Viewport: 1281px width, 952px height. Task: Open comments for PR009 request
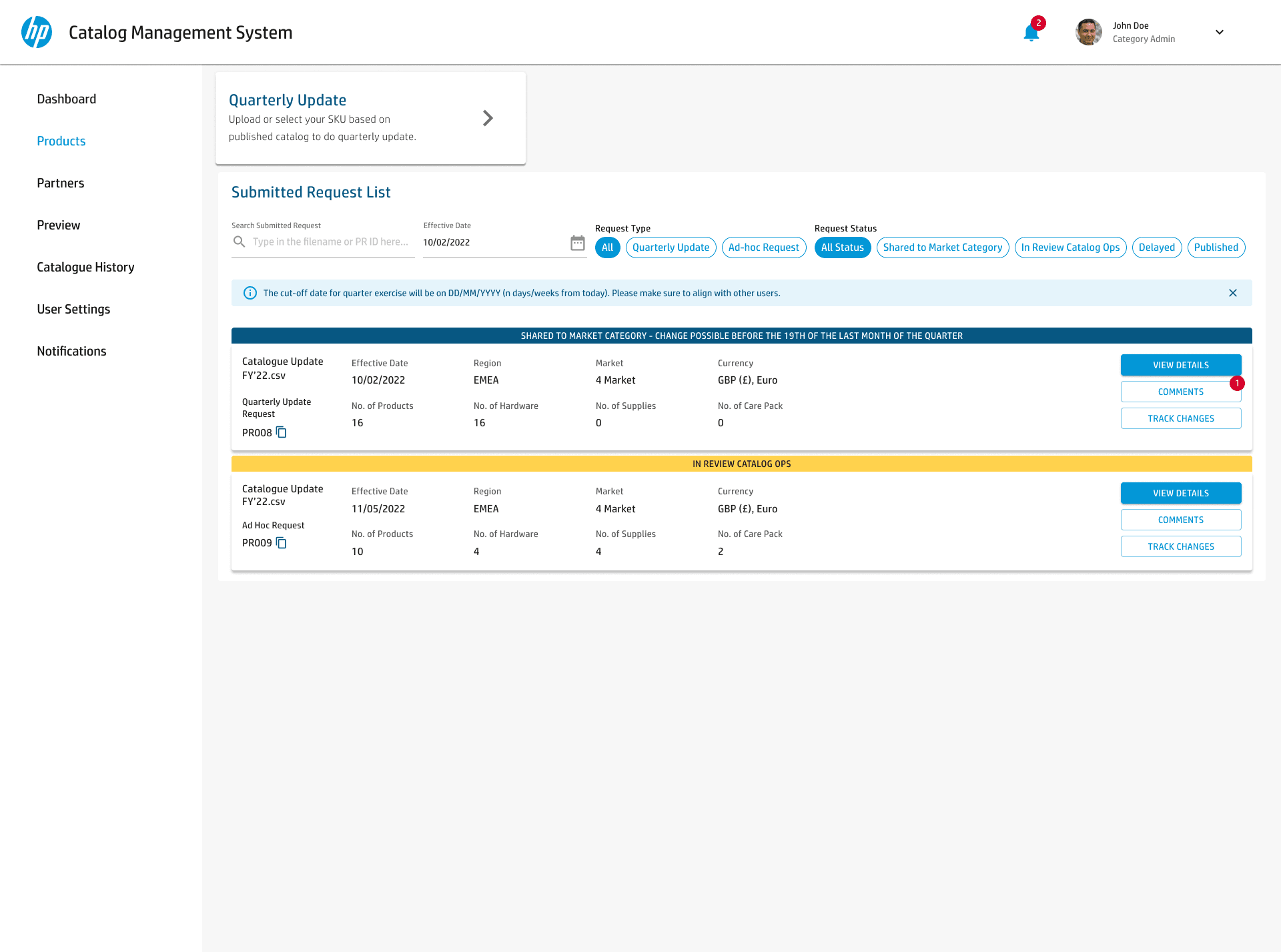point(1181,520)
